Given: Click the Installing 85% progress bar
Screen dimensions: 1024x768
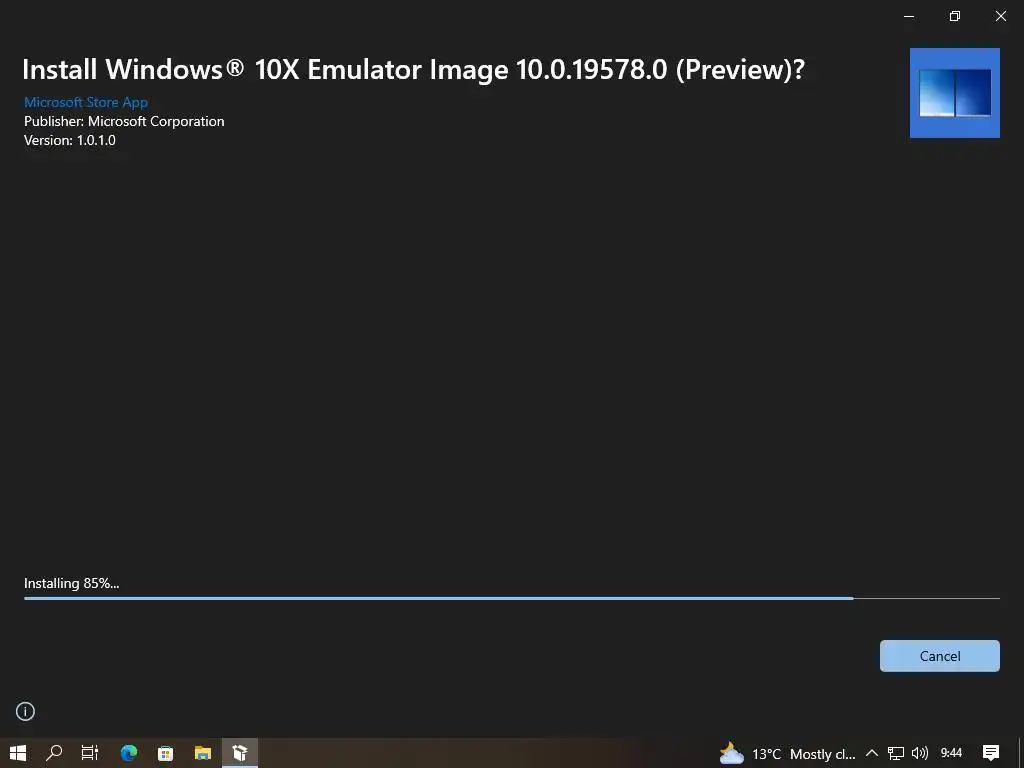Looking at the screenshot, I should (x=511, y=598).
